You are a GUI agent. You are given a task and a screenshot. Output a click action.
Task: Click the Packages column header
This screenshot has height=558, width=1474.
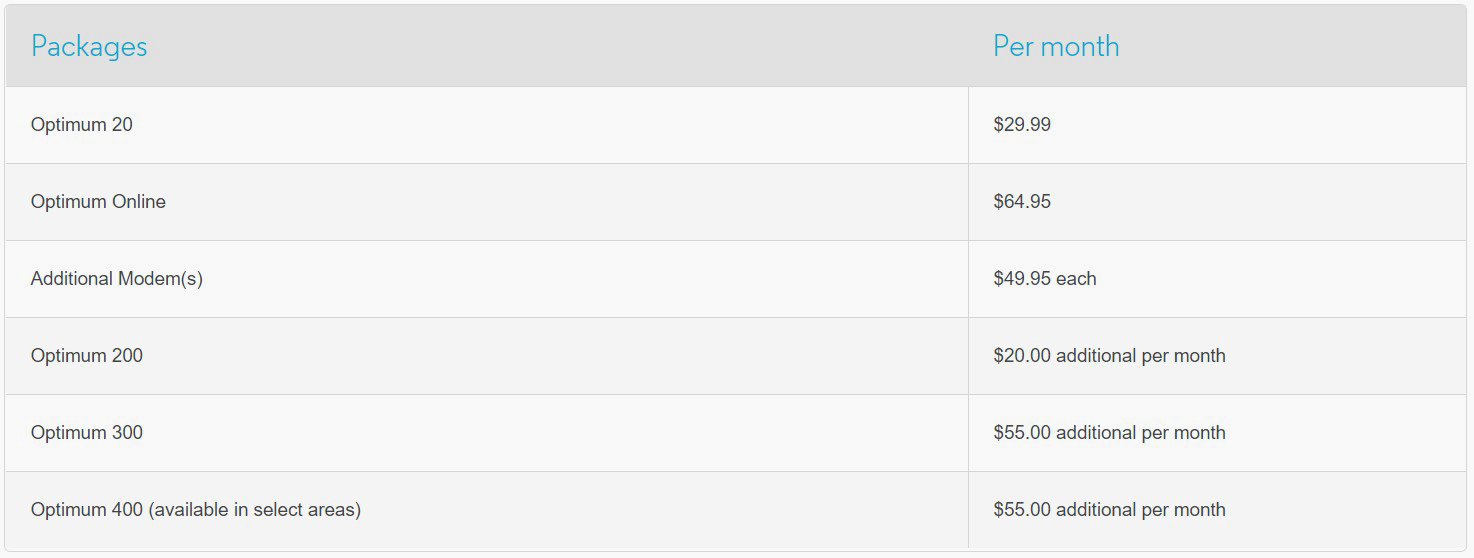coord(89,47)
